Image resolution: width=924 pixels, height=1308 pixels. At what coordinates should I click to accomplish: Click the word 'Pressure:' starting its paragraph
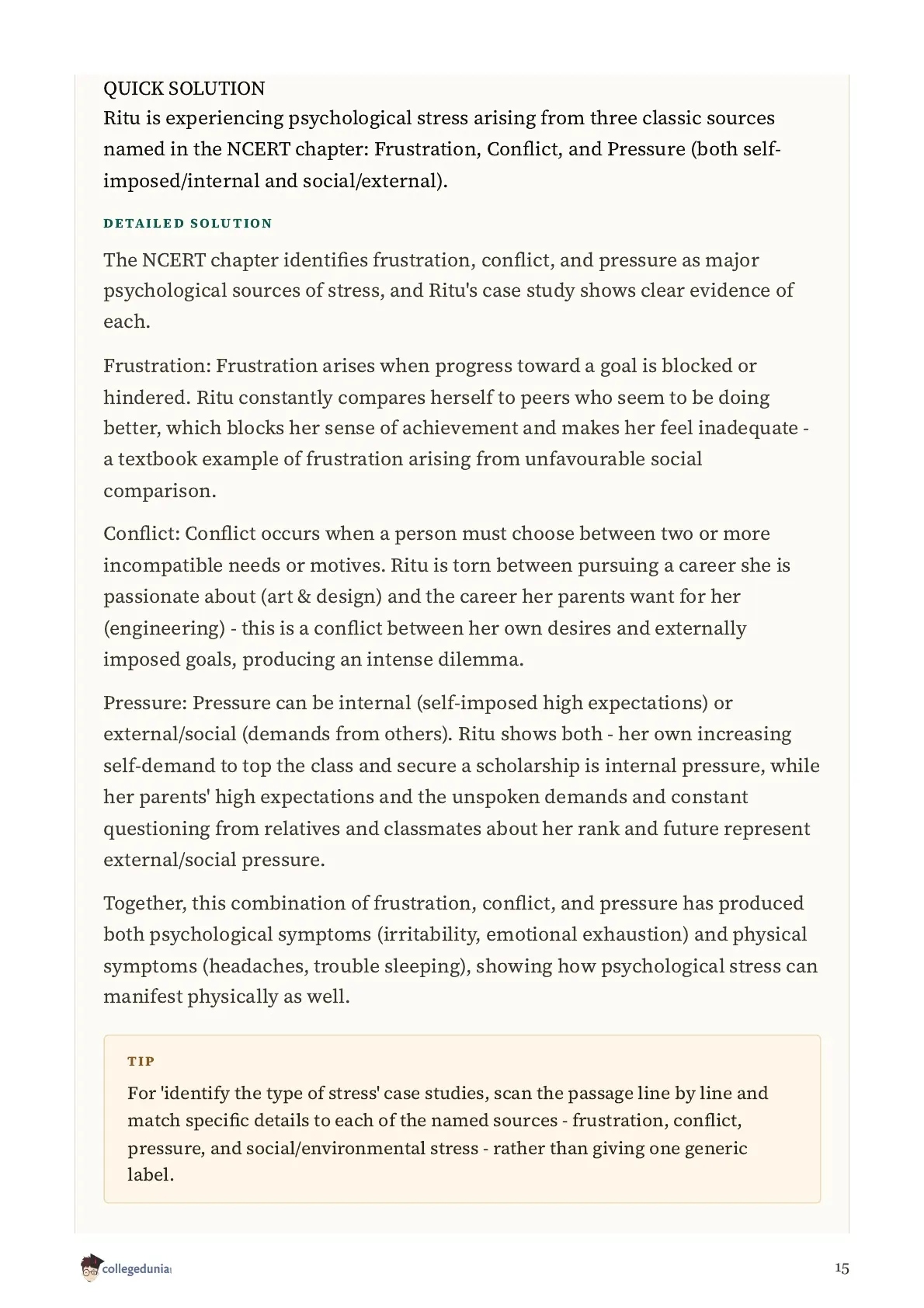coord(145,703)
